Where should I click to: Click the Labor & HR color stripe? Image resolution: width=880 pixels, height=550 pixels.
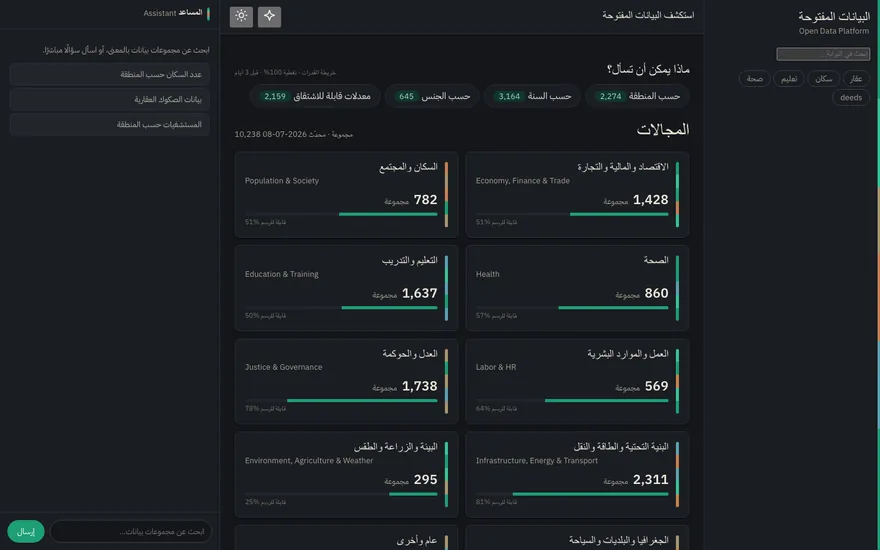pos(677,381)
